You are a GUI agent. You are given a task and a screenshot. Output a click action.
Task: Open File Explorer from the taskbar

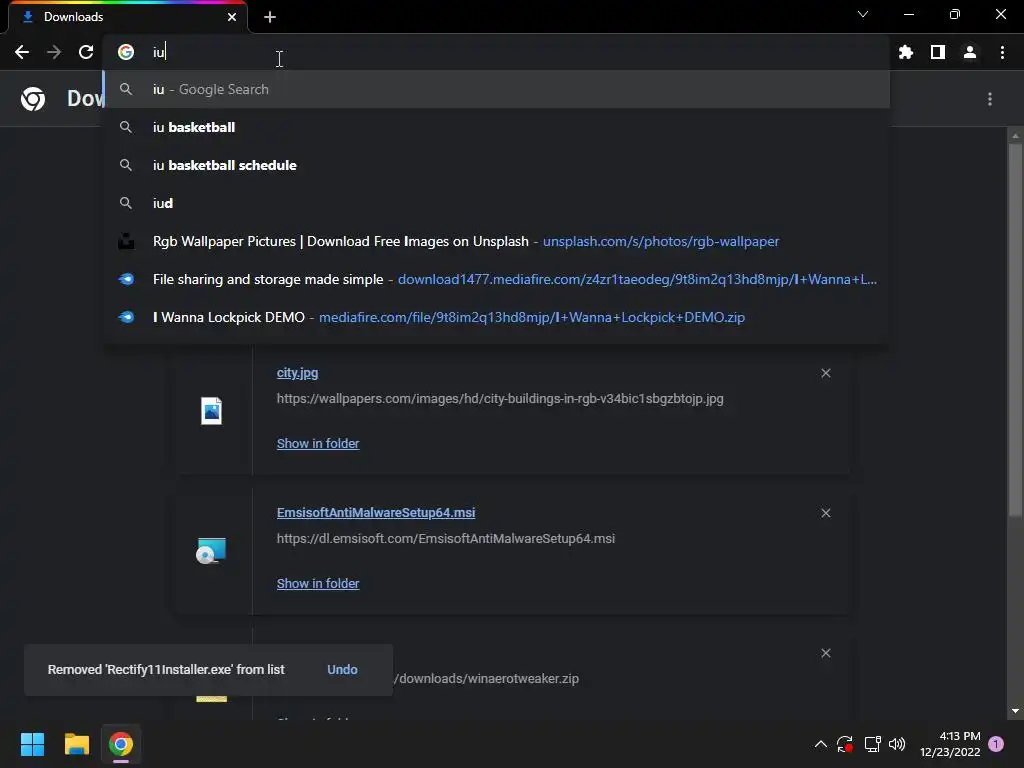tap(76, 744)
